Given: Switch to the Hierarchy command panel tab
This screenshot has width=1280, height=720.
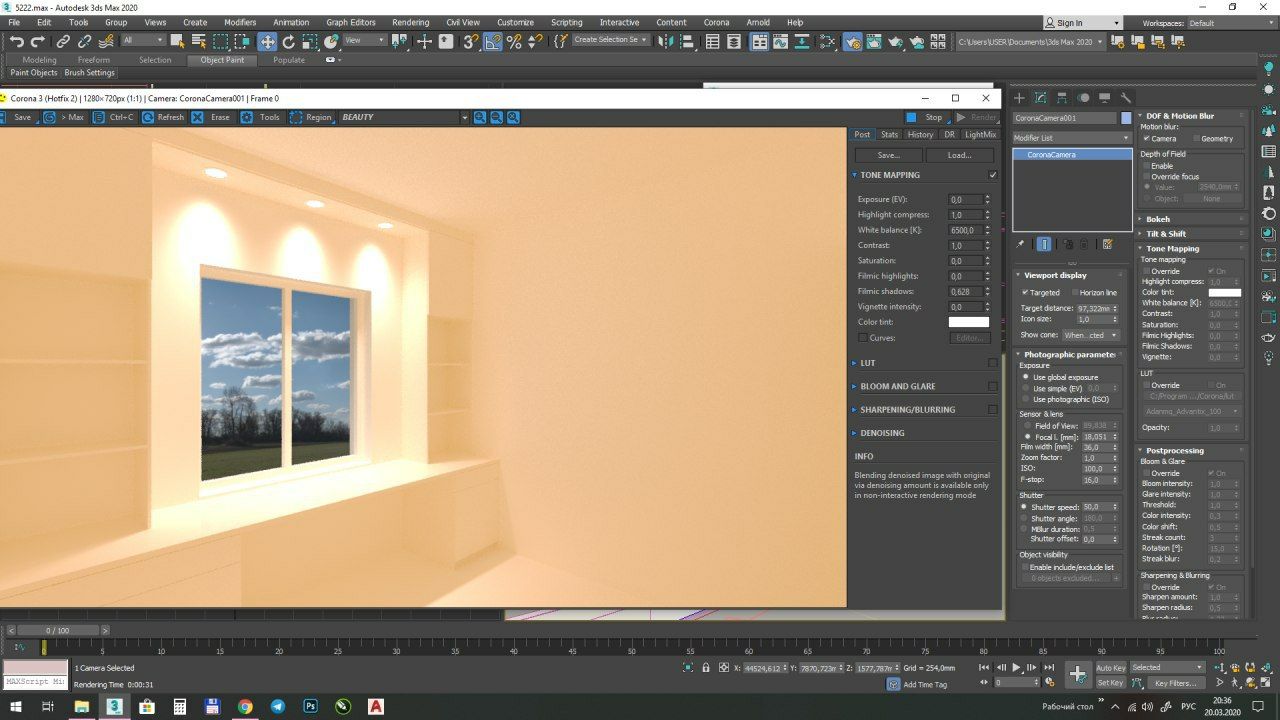Looking at the screenshot, I should pyautogui.click(x=1062, y=98).
